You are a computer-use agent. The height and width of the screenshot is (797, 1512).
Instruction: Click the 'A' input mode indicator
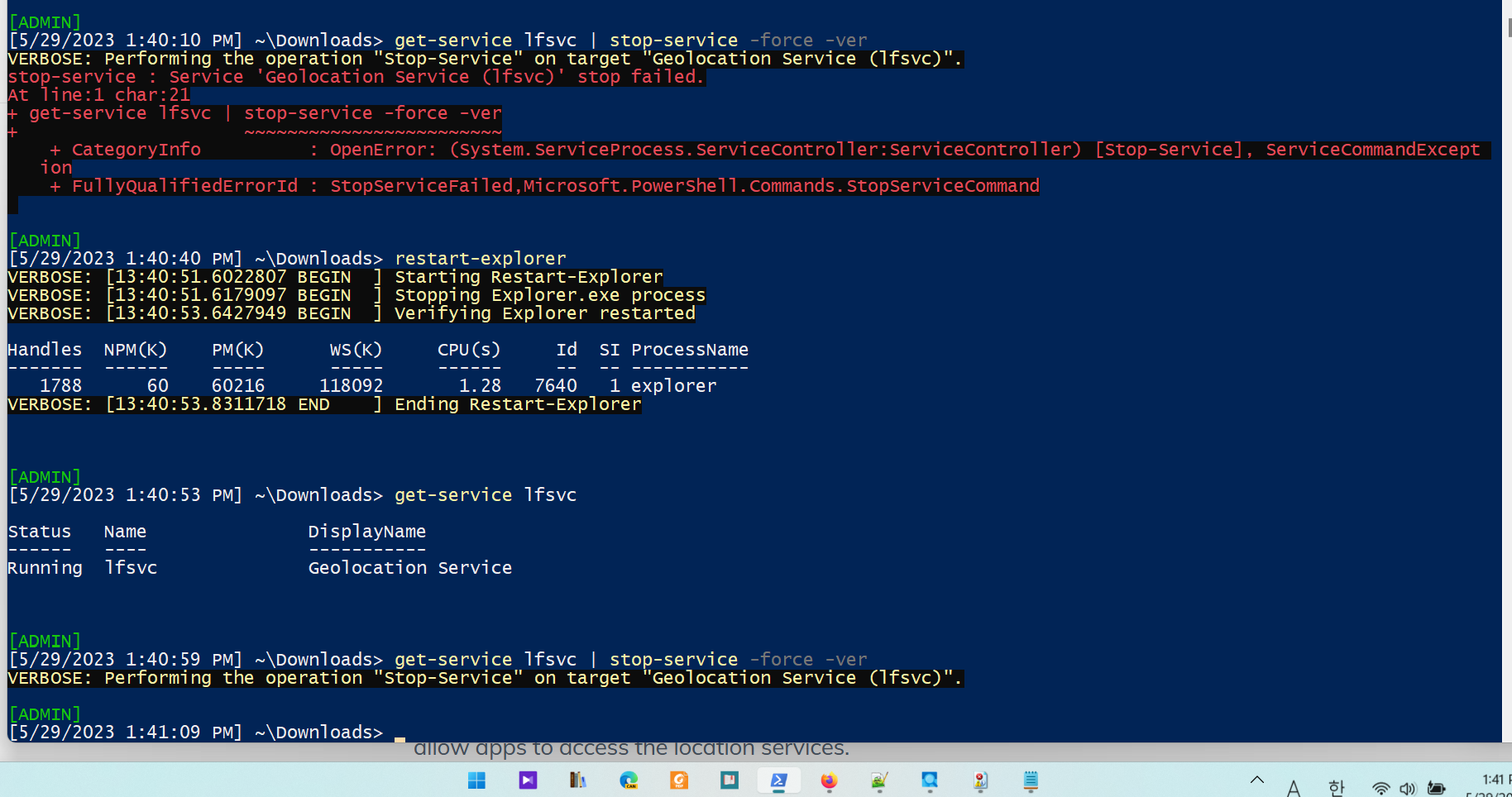pos(1294,789)
